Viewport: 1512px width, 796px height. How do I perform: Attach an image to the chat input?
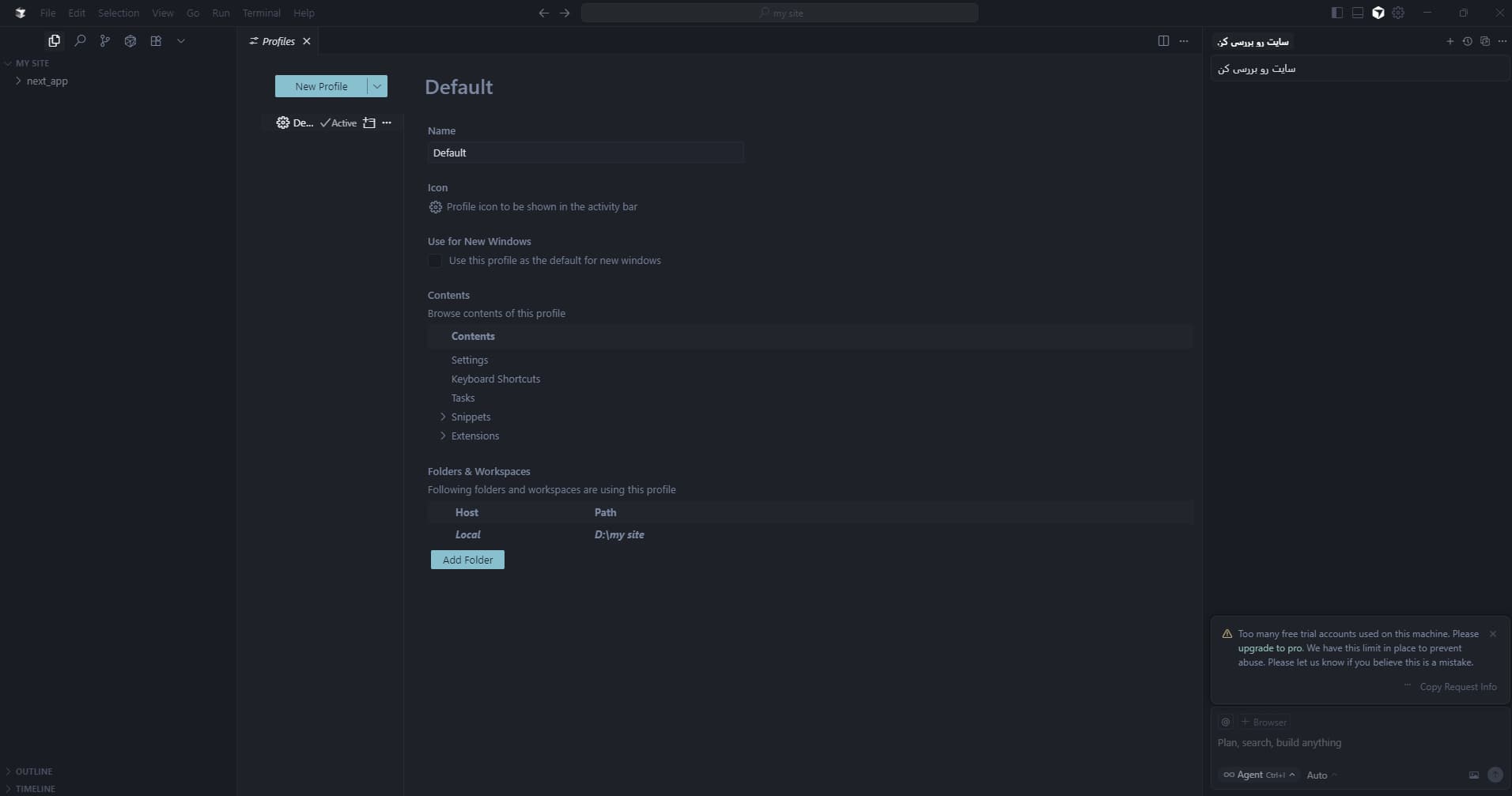coord(1474,775)
